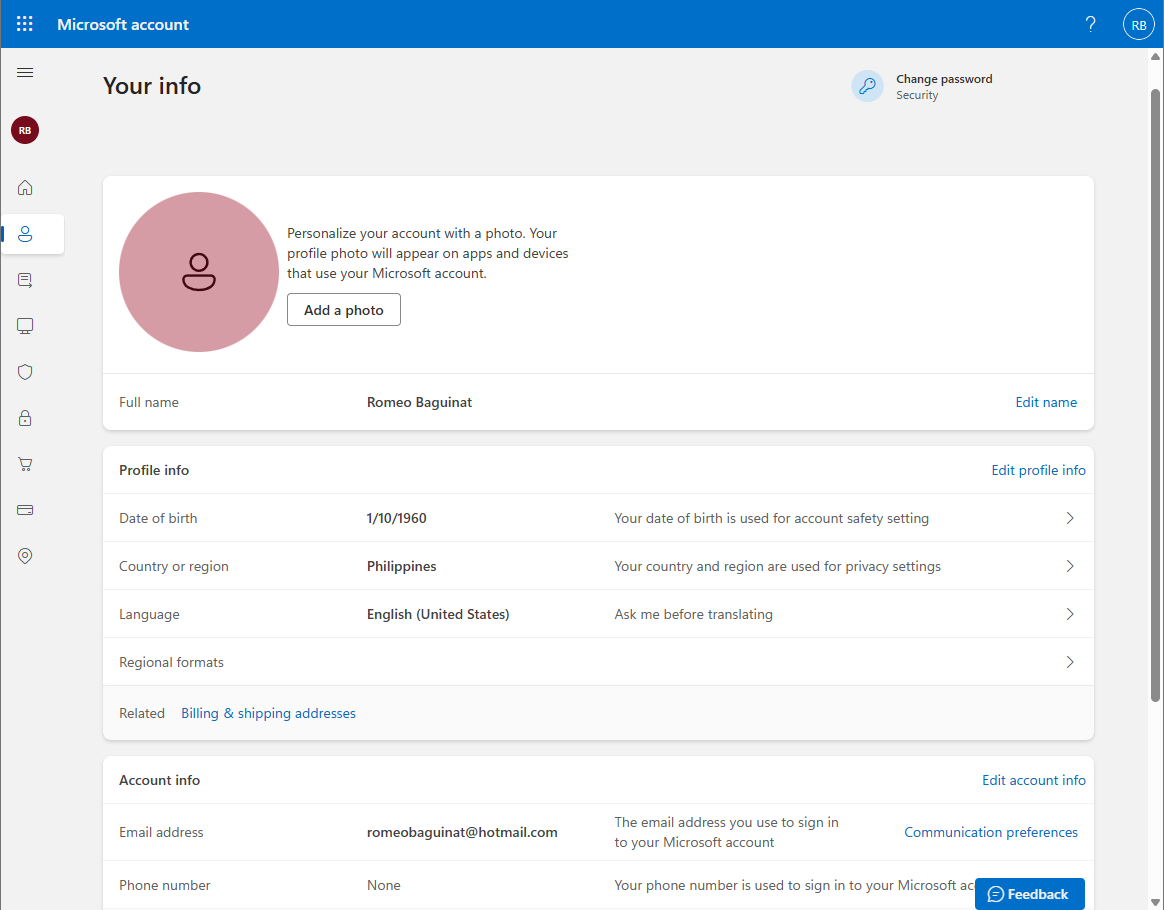Open Payment options card sidebar icon
Image resolution: width=1164 pixels, height=910 pixels.
[25, 510]
